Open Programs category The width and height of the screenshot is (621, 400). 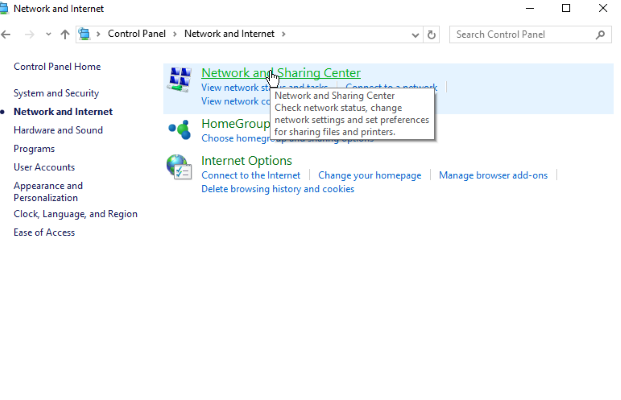coord(34,149)
